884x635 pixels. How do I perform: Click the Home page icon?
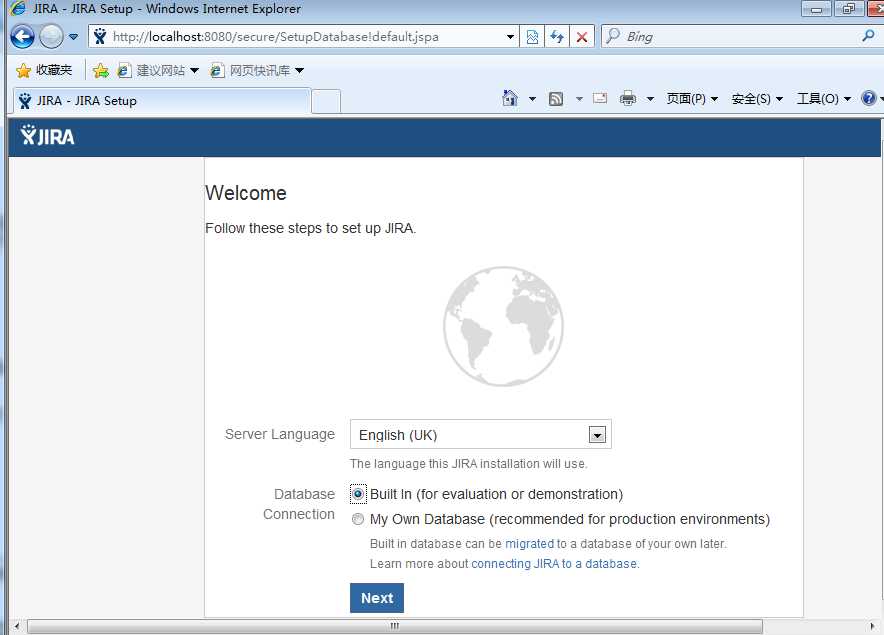pos(510,99)
